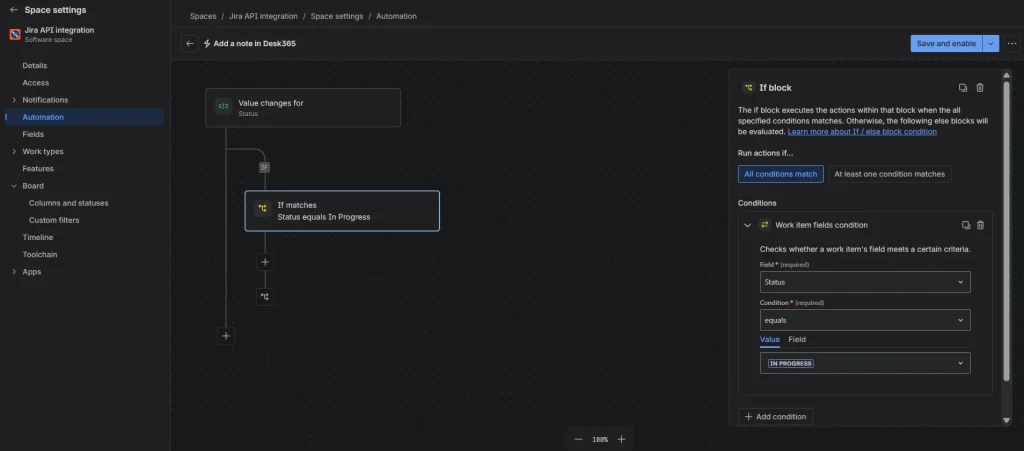Screen dimensions: 1024x451
Task: Open Details in space settings
Action: 35,65
